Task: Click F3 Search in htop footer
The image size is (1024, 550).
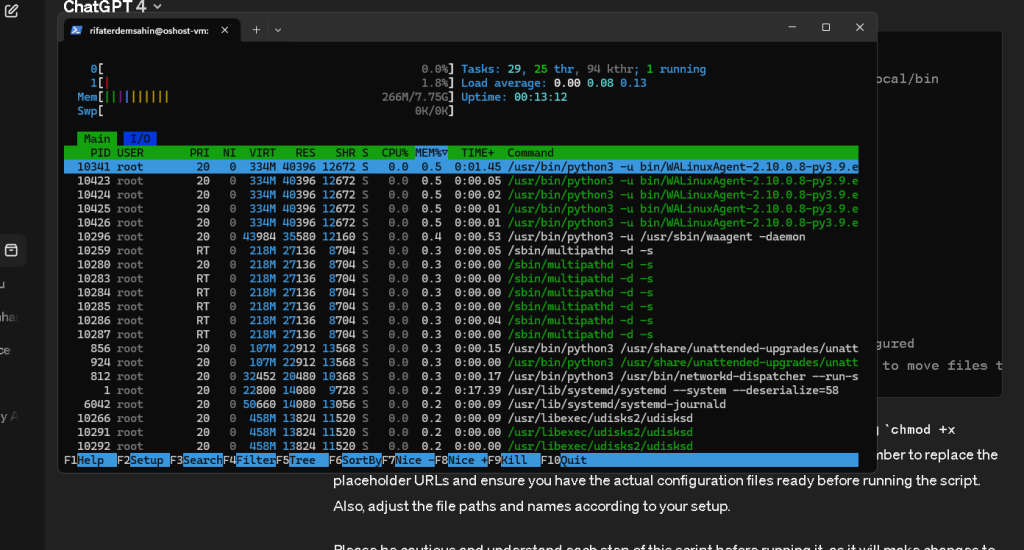Action: 196,460
